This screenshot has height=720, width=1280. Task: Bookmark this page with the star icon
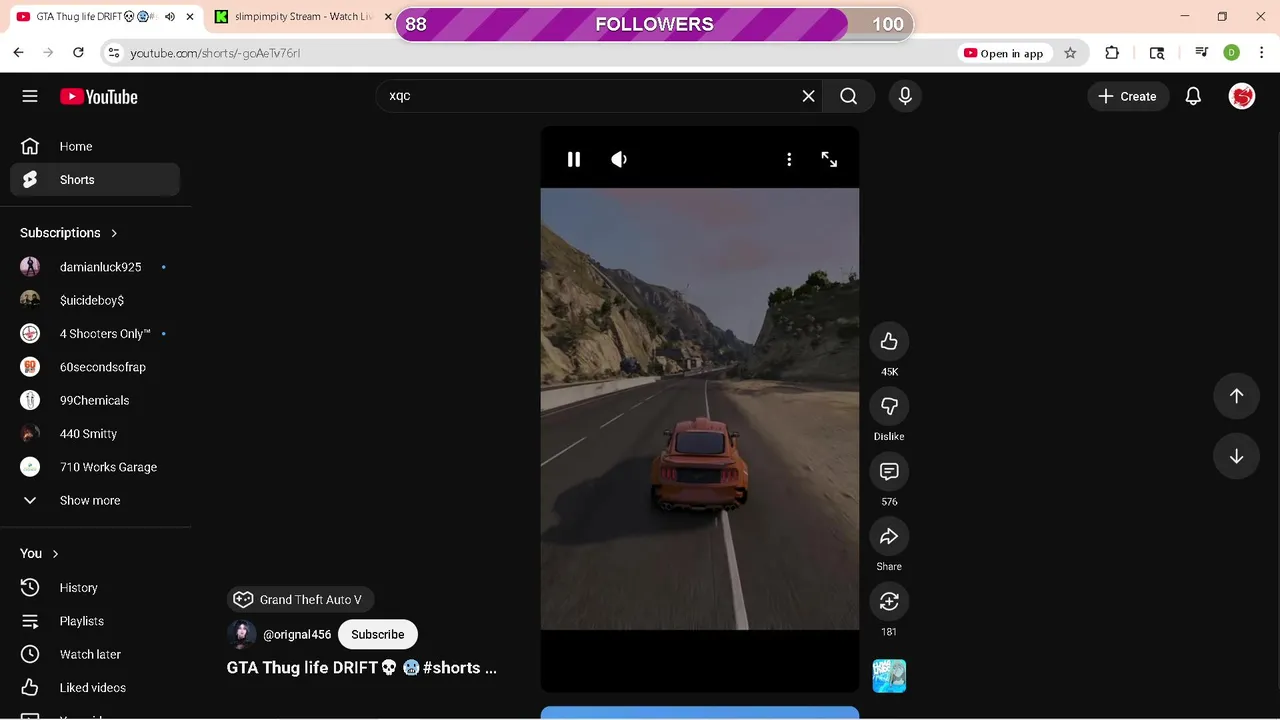pos(1070,53)
